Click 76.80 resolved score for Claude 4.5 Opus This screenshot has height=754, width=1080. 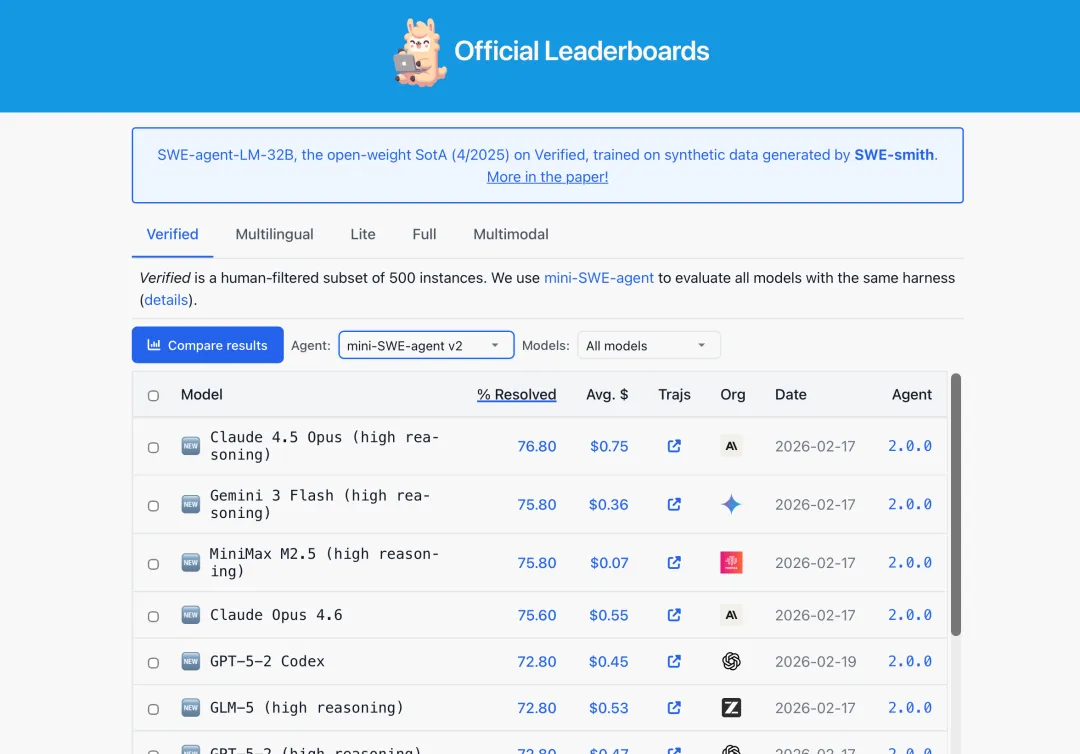click(x=537, y=446)
